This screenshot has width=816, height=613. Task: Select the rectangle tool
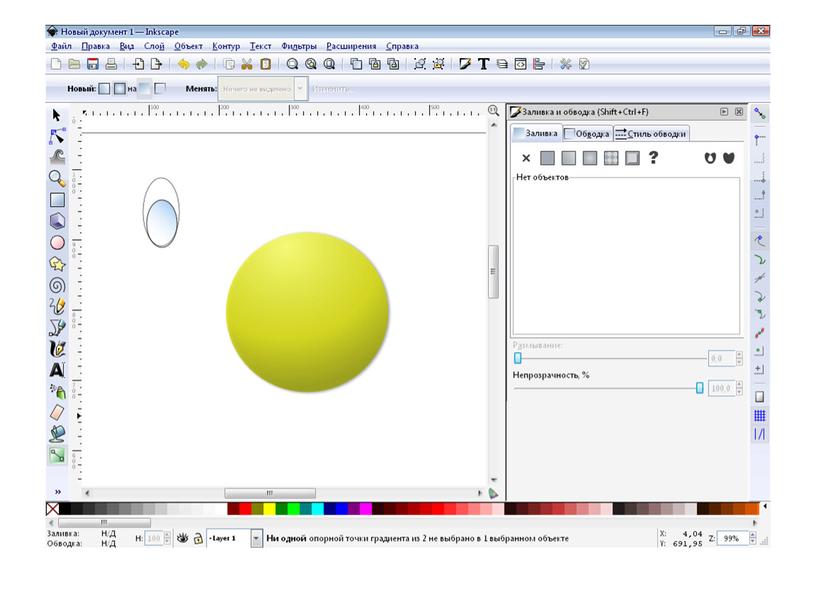coord(57,200)
